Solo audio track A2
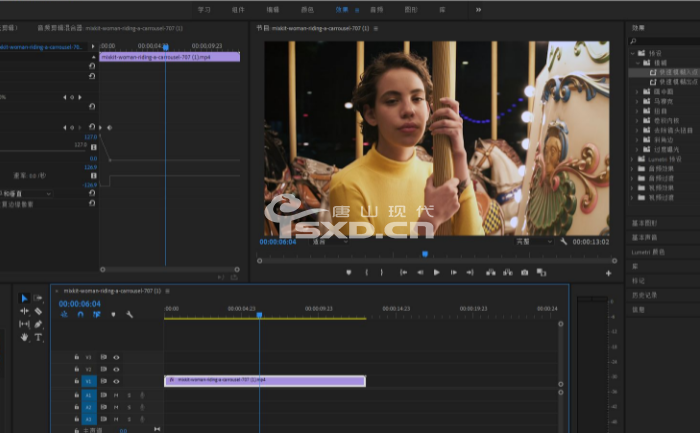This screenshot has width=700, height=433. (x=129, y=407)
